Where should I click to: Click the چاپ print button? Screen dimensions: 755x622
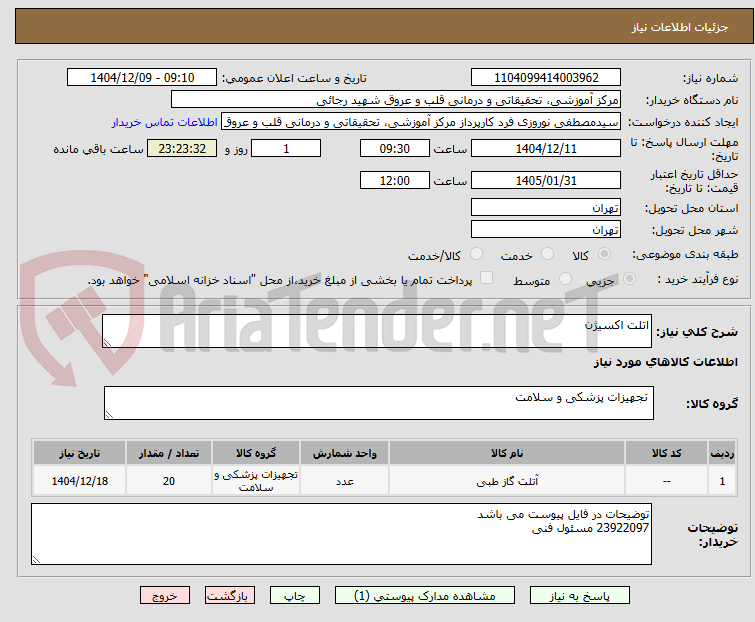click(x=294, y=596)
